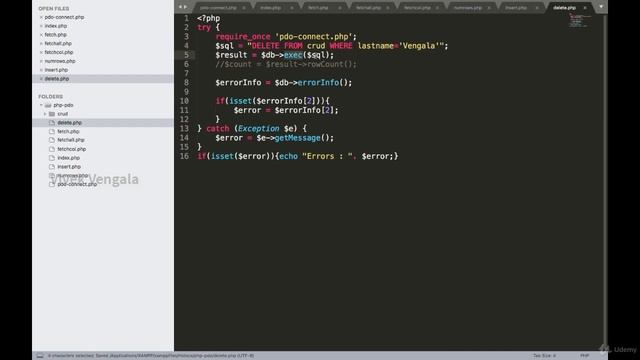Close insert.php in Open Files list
Image resolution: width=640 pixels, height=360 pixels.
(x=41, y=70)
